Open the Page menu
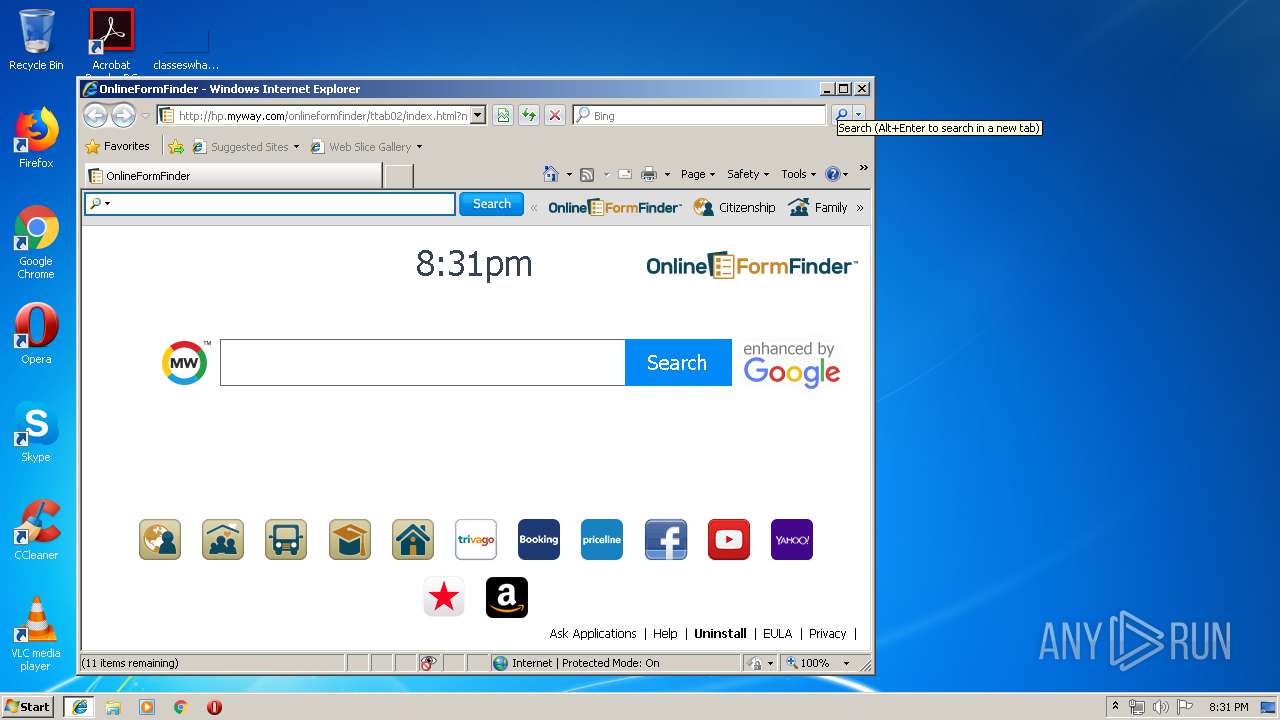1280x720 pixels. pos(697,174)
